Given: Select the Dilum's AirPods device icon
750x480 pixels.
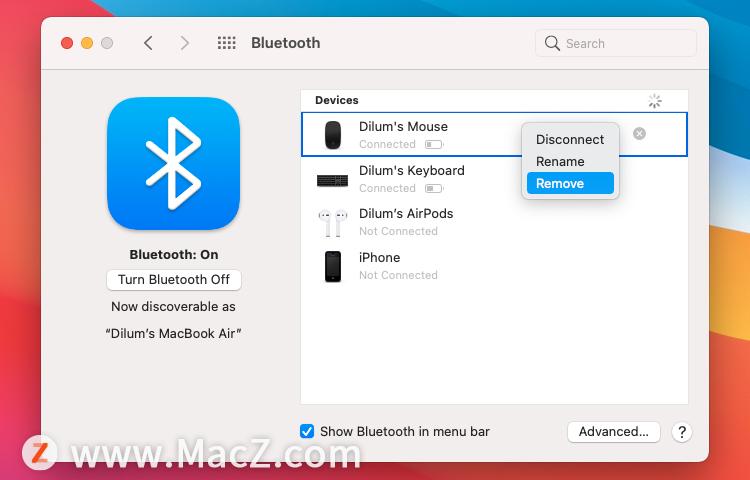Looking at the screenshot, I should click(x=332, y=223).
